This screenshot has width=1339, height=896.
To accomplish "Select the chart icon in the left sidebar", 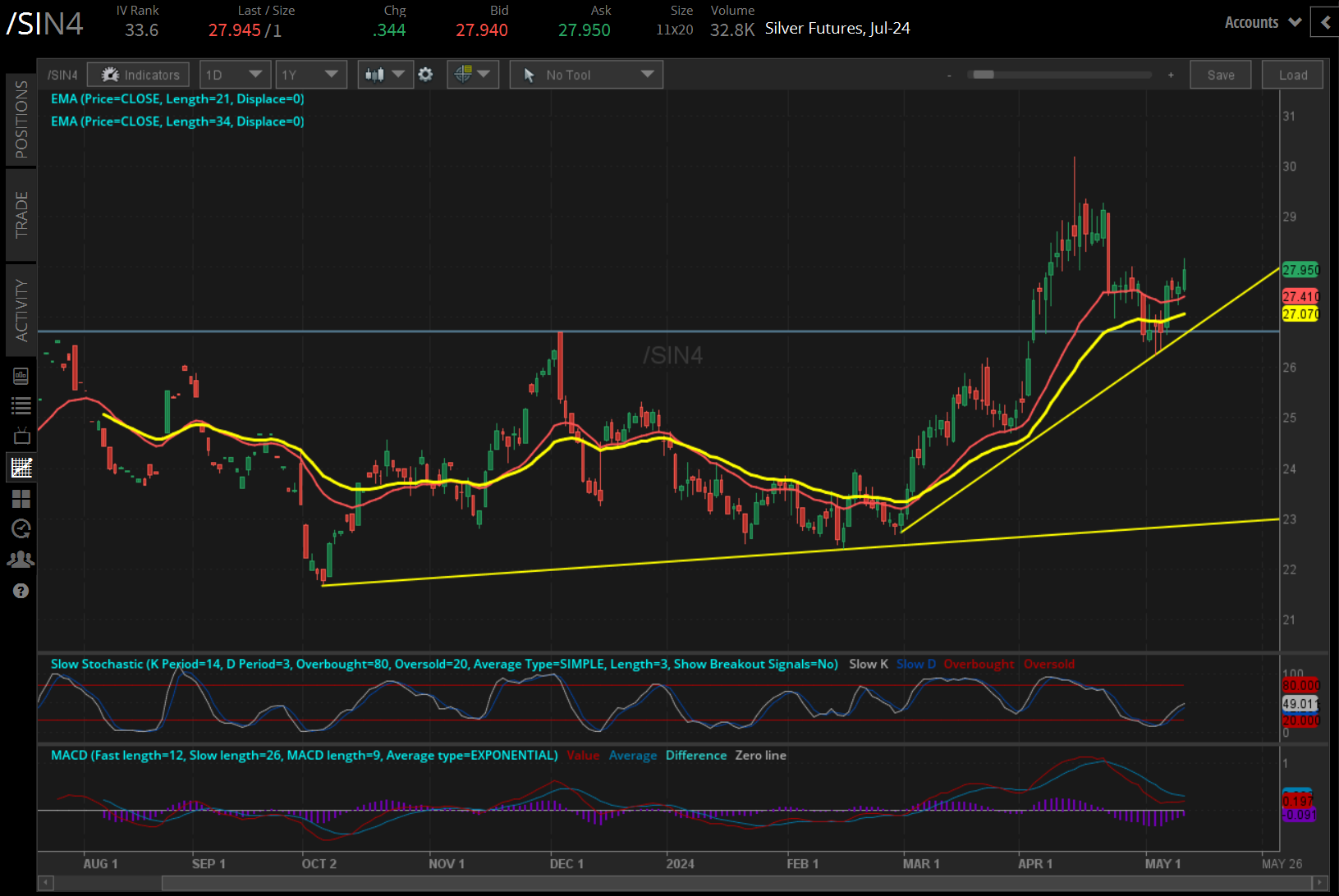I will coord(21,467).
